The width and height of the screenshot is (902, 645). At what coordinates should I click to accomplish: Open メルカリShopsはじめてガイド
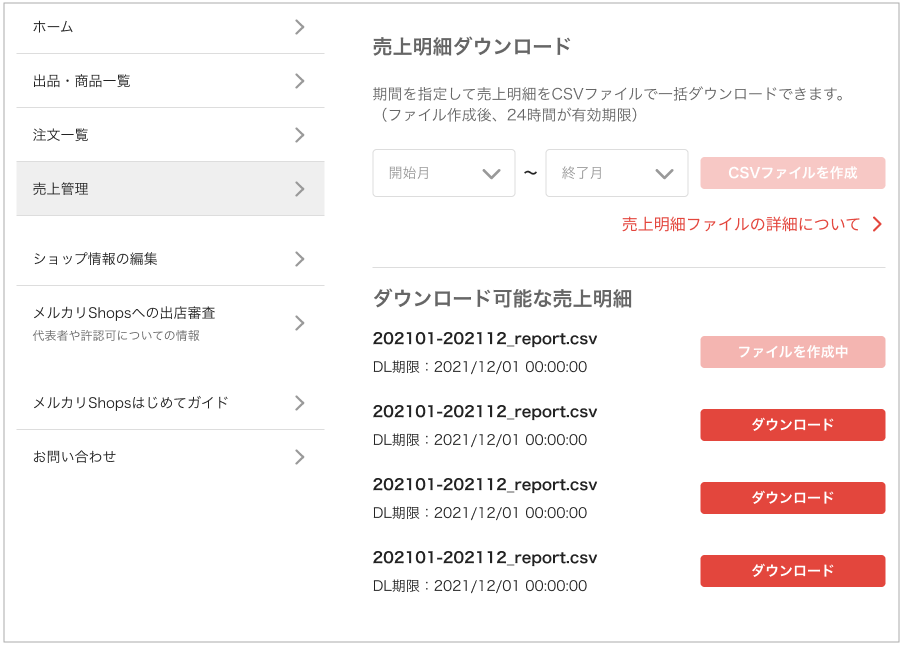(170, 403)
